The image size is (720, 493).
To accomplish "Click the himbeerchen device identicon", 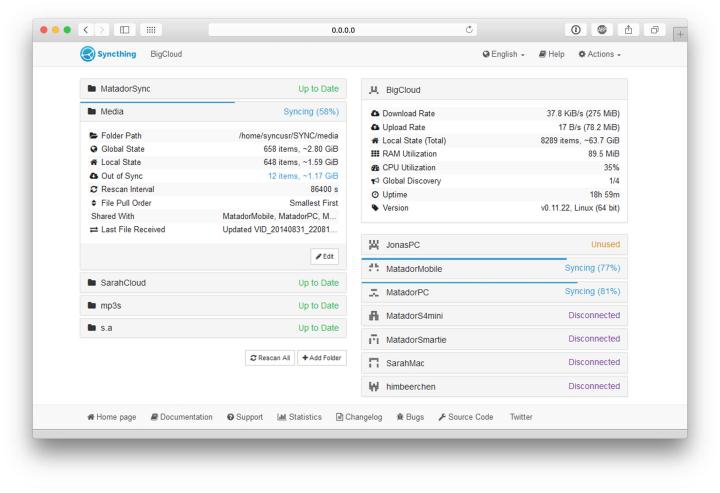I will 374,387.
